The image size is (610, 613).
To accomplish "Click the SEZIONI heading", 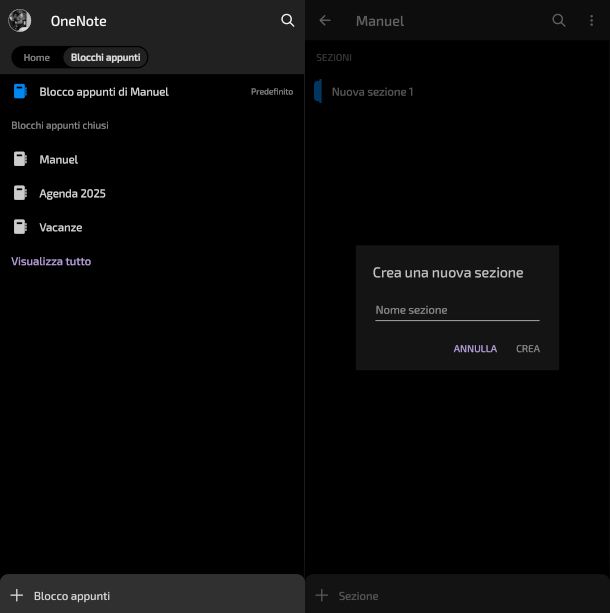I will click(334, 58).
